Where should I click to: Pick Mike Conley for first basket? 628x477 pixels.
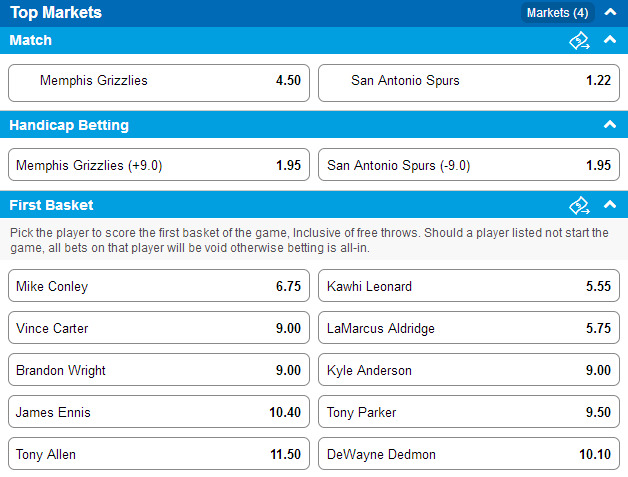click(x=159, y=286)
